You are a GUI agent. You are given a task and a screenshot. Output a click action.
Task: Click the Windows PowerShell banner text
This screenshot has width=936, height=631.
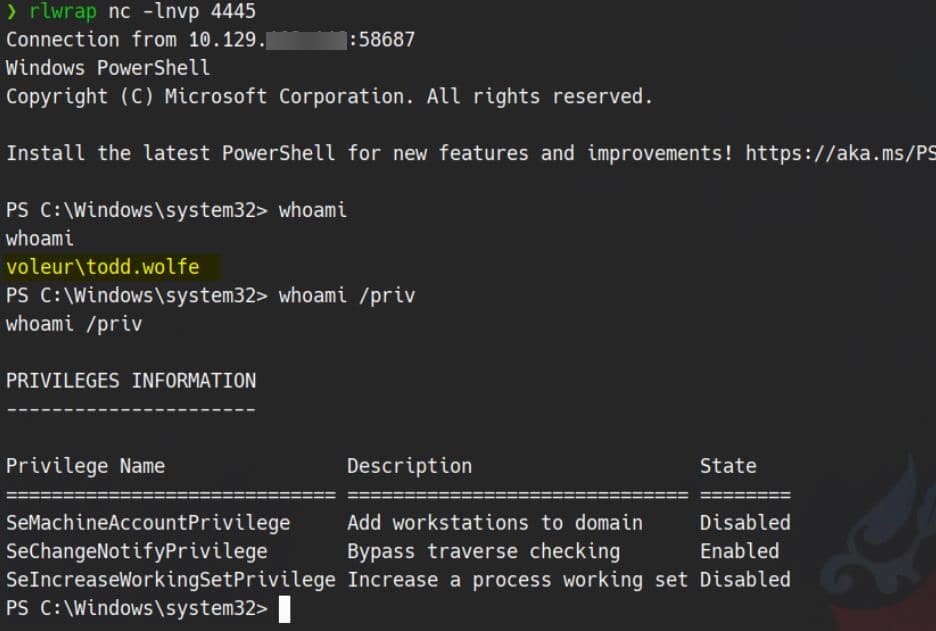[x=108, y=68]
